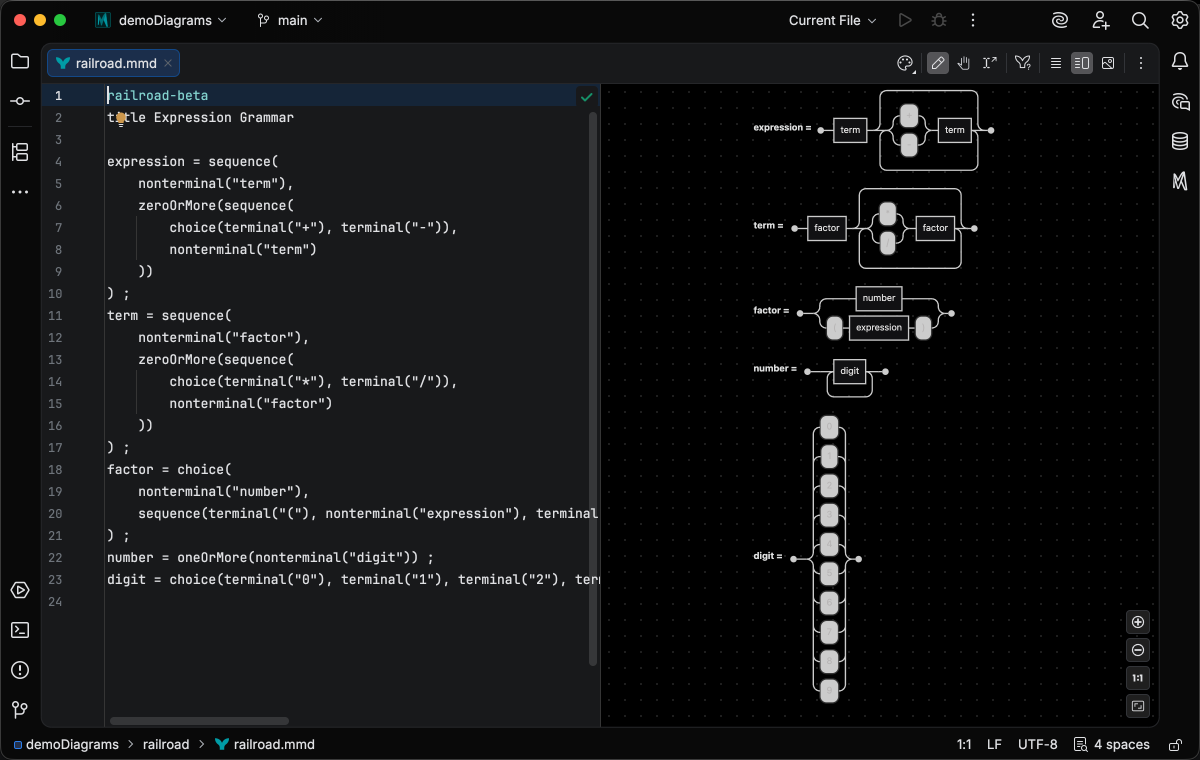Screen dimensions: 1200x760
Task: Open the AI spiral icon in title bar
Action: pos(1060,20)
